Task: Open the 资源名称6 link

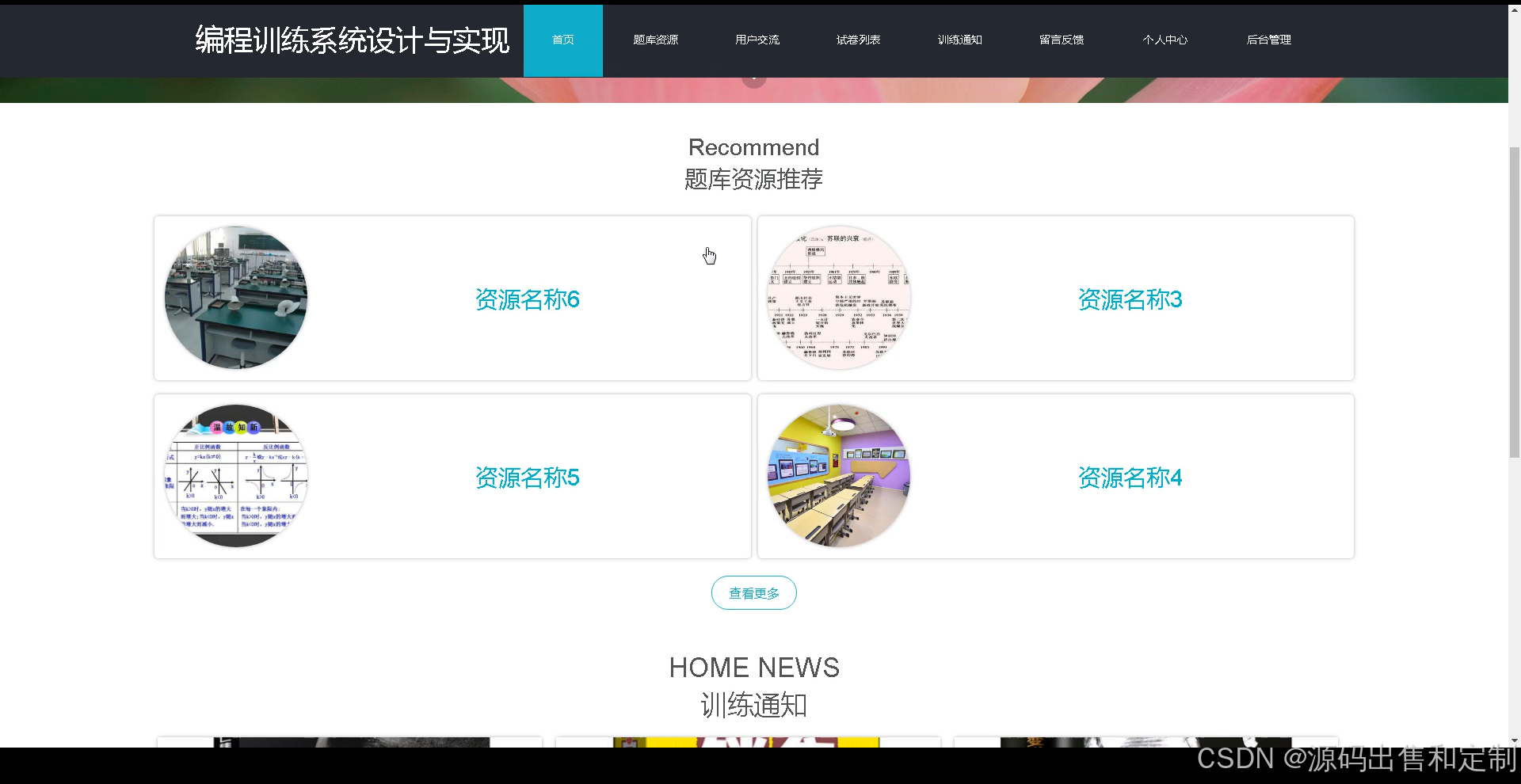Action: 528,299
